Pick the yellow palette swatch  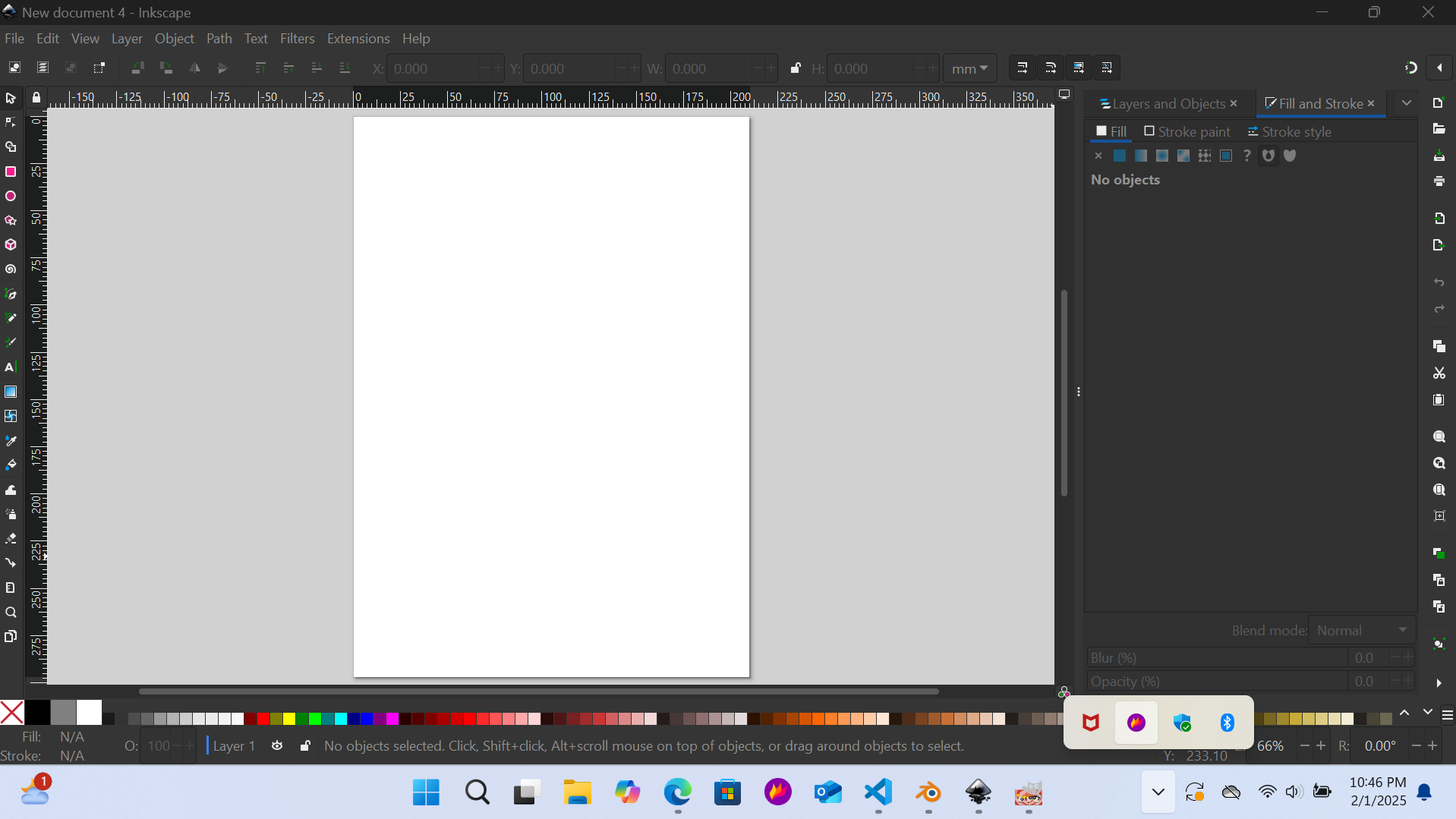click(x=289, y=719)
